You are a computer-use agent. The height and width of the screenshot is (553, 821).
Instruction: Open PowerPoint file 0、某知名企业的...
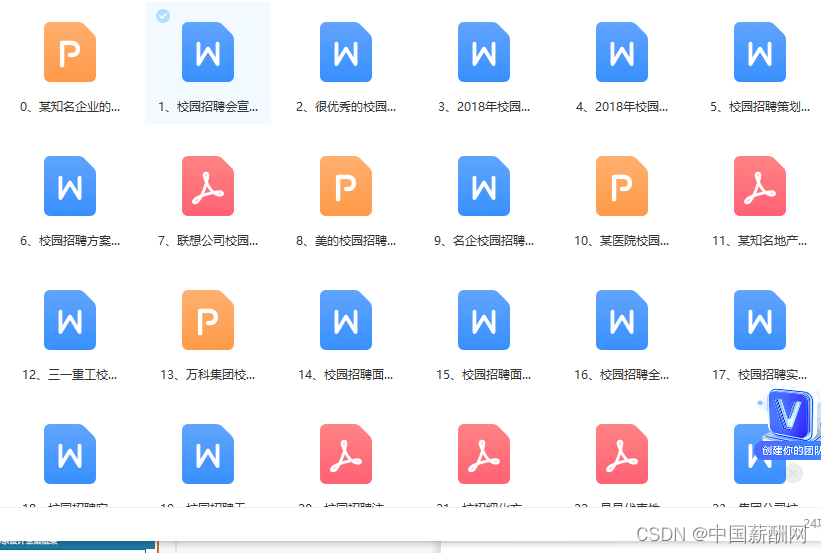(x=70, y=52)
